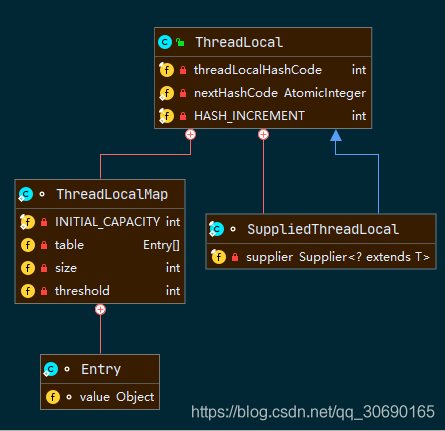The height and width of the screenshot is (431, 445).
Task: Select the Entry class title
Action: tap(101, 369)
